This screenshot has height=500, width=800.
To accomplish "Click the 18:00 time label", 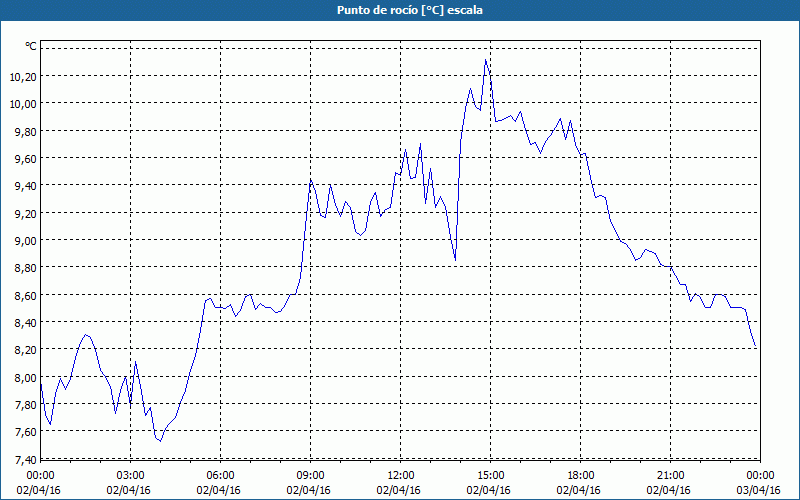I will pyautogui.click(x=581, y=476).
